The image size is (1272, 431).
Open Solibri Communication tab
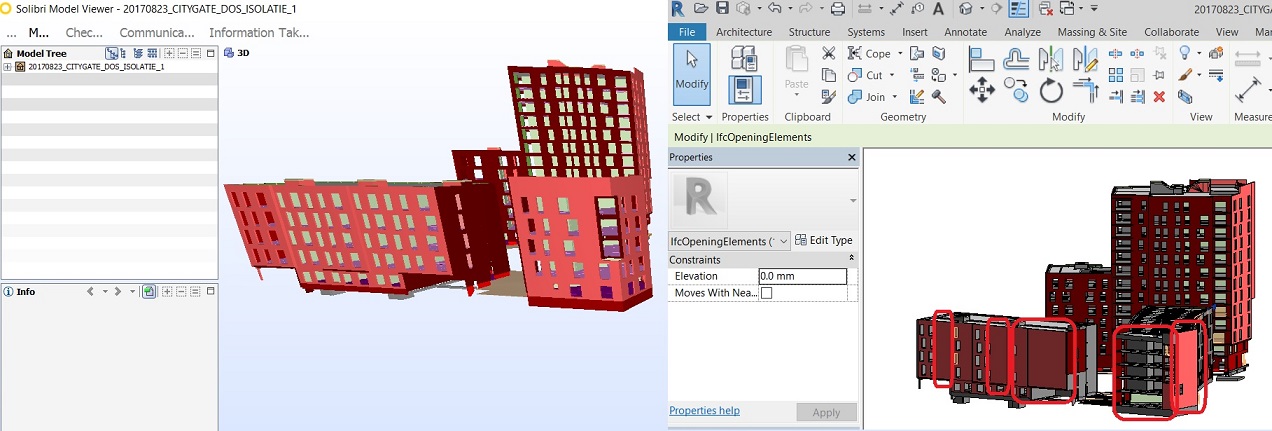tap(157, 32)
